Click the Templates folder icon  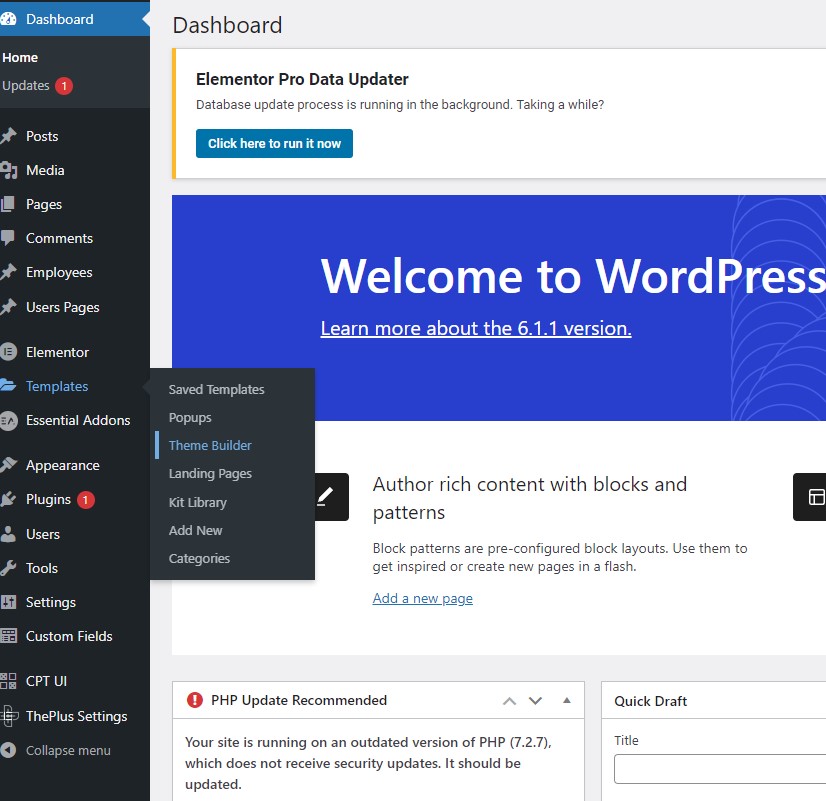tap(8, 385)
